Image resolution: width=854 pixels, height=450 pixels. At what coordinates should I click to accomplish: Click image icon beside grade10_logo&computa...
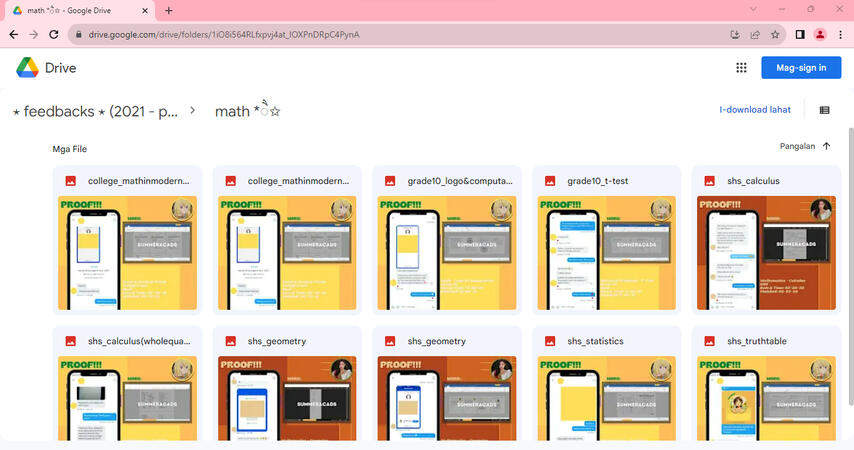390,181
